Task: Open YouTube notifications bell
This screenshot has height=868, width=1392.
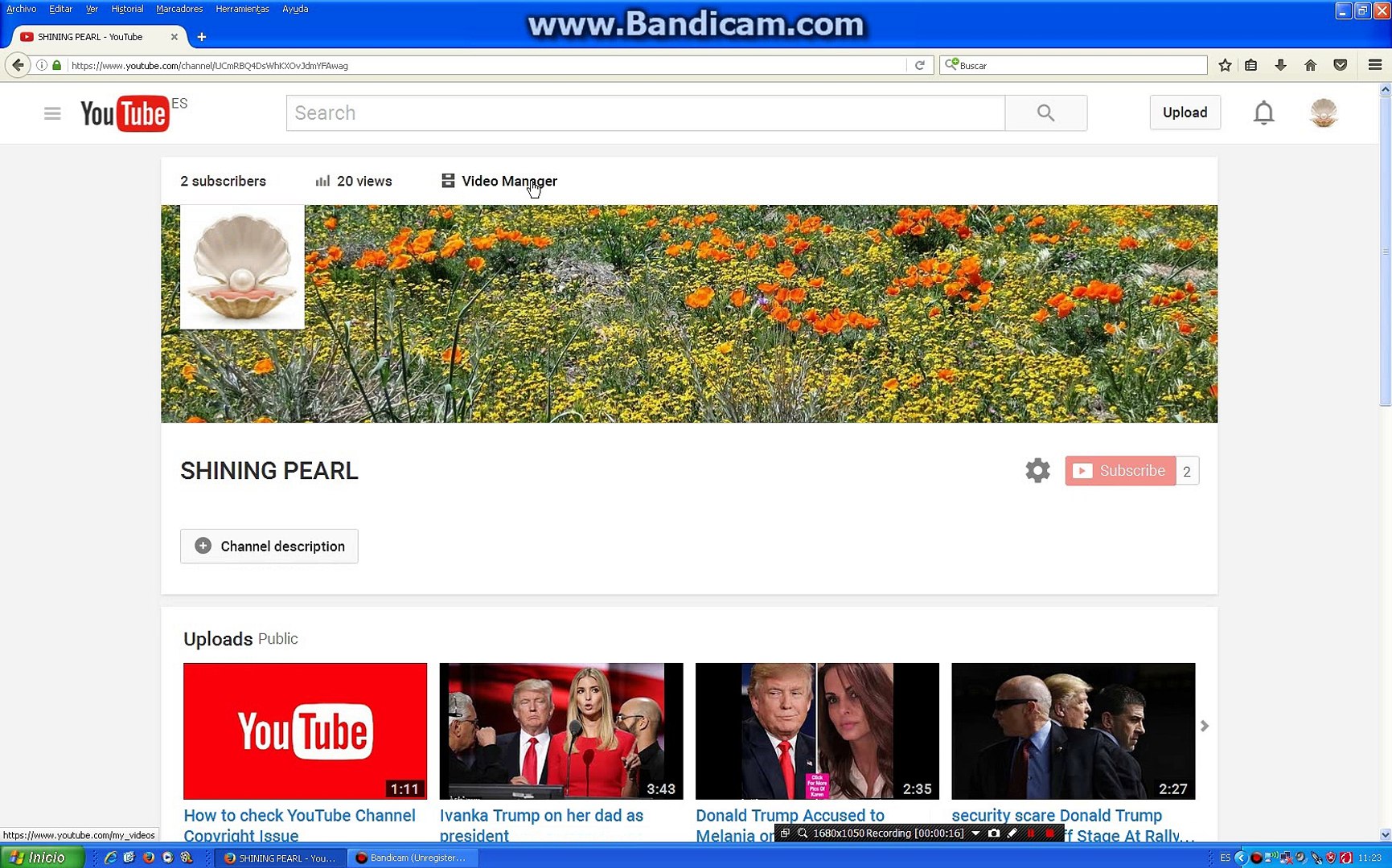Action: pos(1263,113)
